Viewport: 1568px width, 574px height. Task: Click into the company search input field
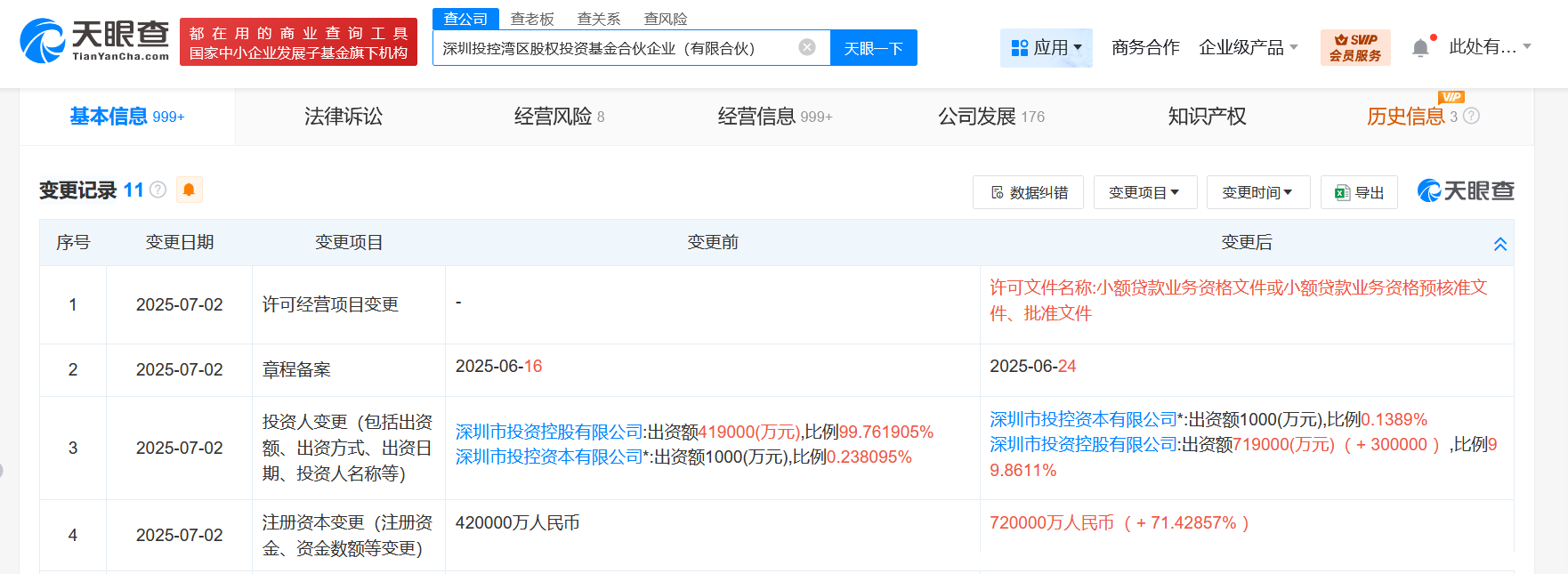click(x=614, y=48)
